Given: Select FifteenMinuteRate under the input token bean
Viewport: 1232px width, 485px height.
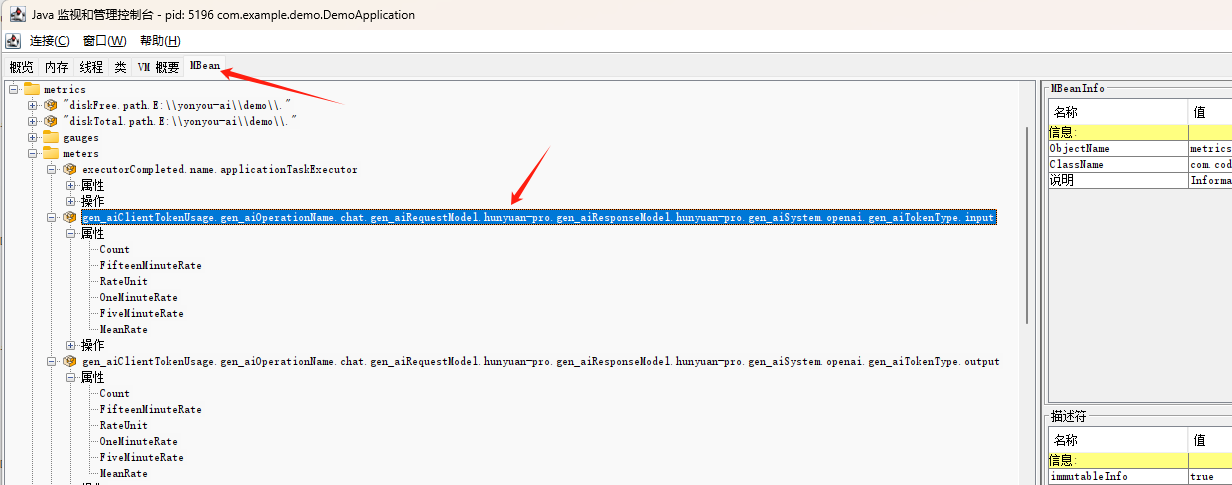Looking at the screenshot, I should [x=151, y=265].
